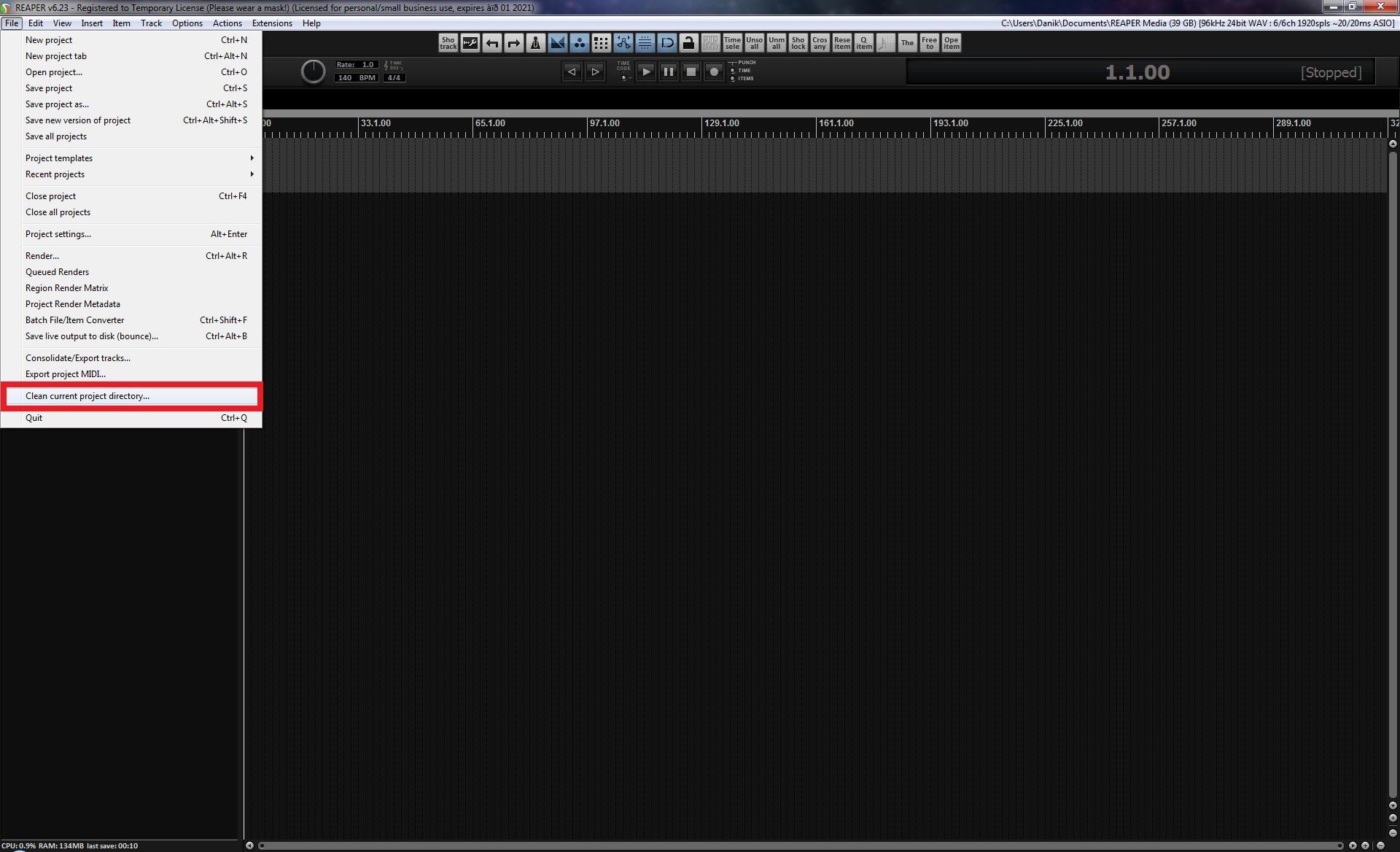Adjust the playback rate knob
Screen dimensions: 1400x852
(x=313, y=71)
